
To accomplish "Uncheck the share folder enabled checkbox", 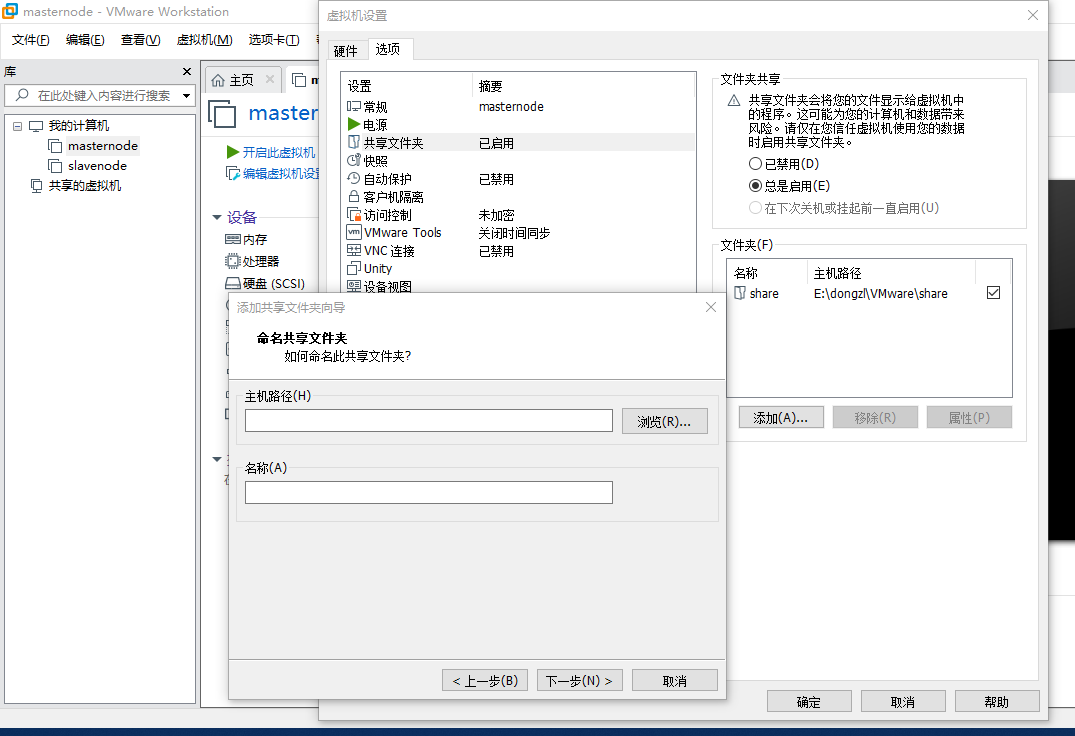I will [993, 293].
